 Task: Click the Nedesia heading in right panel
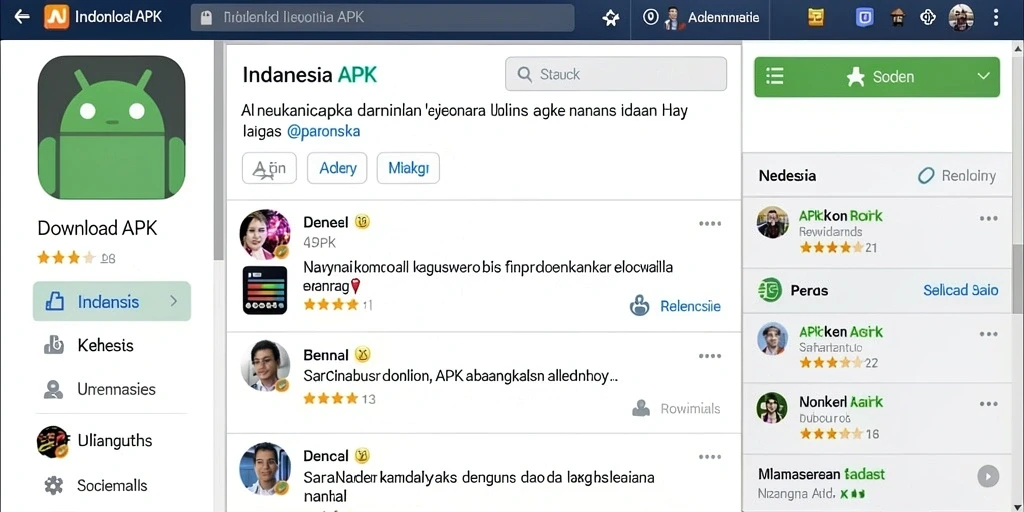click(787, 176)
